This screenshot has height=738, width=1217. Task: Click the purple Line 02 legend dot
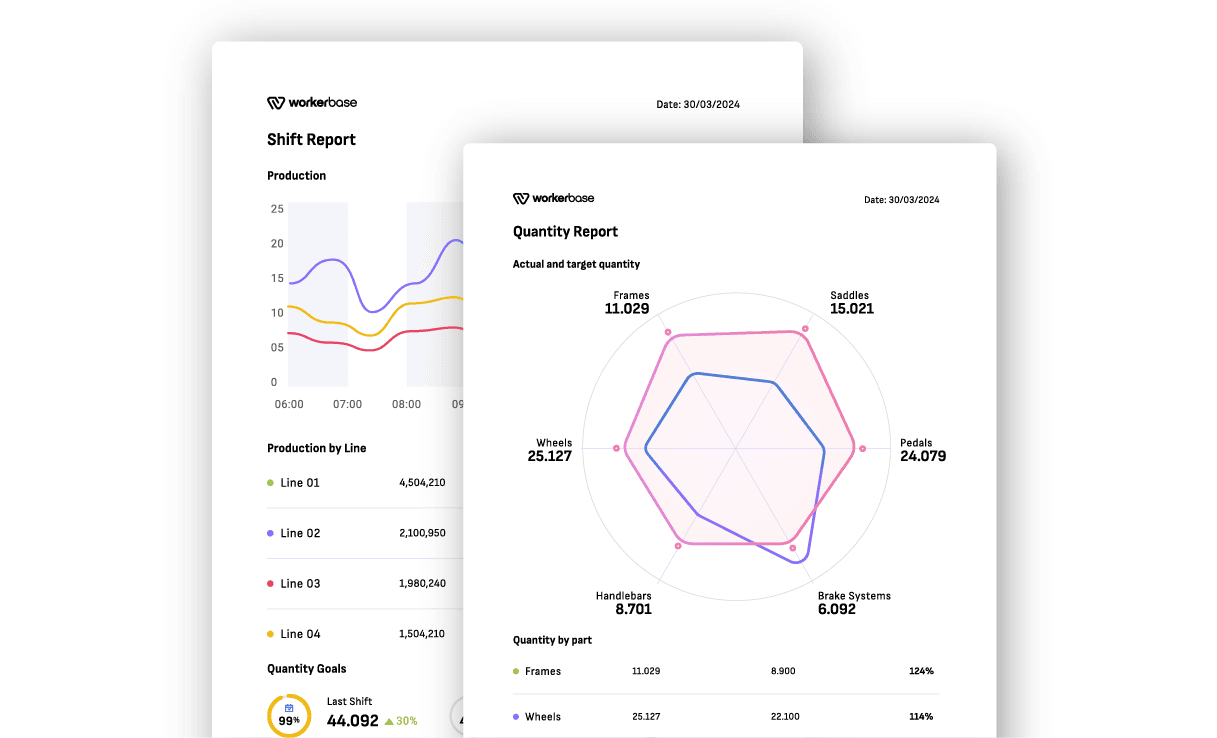270,533
